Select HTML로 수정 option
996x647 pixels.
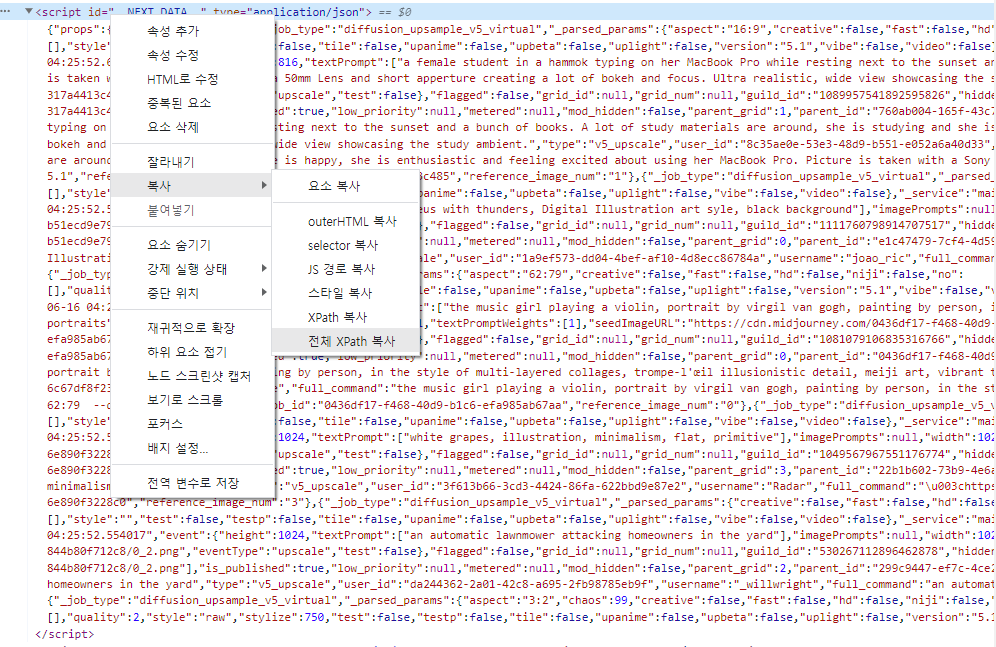point(192,79)
